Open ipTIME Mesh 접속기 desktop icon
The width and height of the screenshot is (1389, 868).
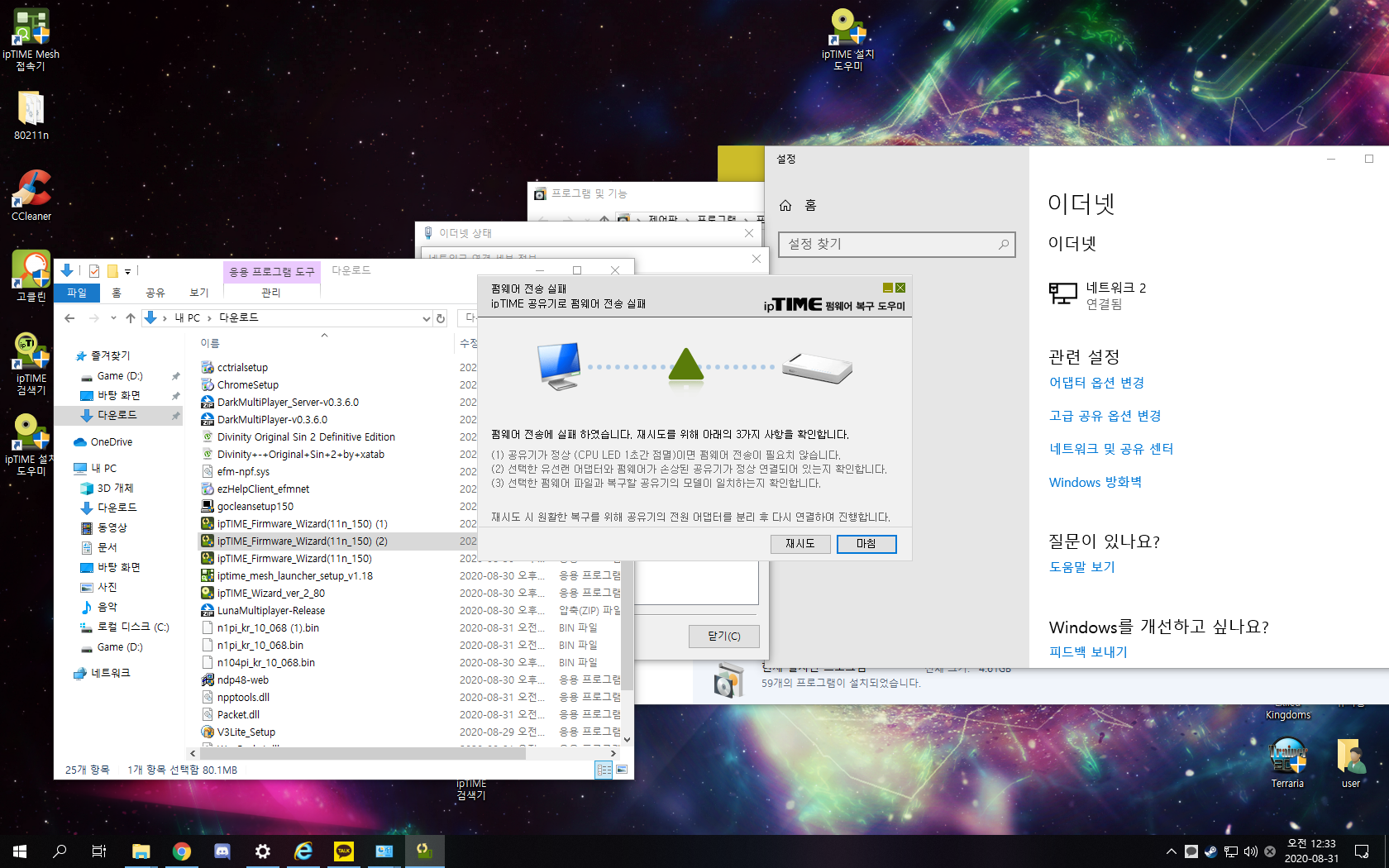pos(31,38)
